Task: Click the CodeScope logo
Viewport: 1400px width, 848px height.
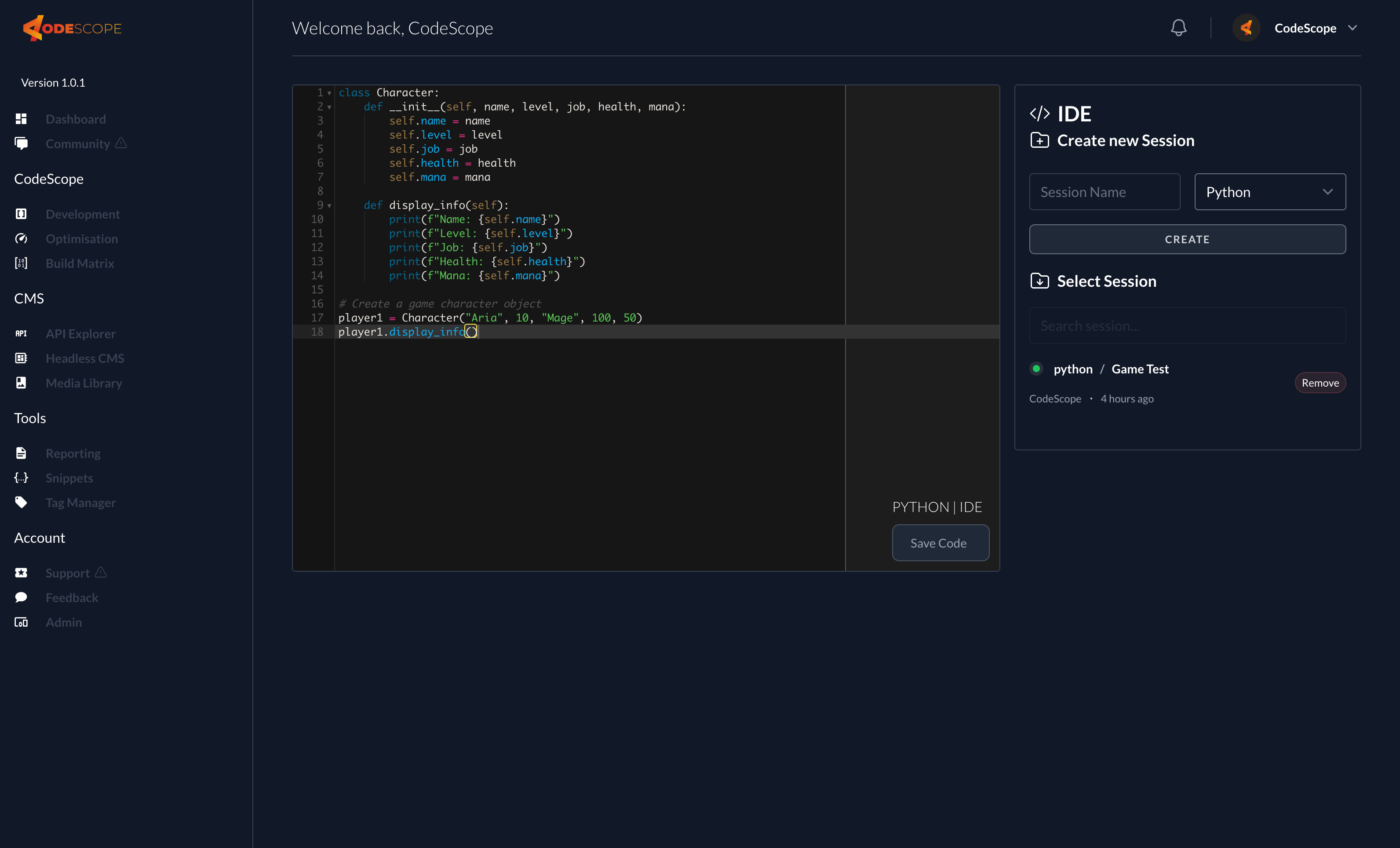Action: [72, 28]
